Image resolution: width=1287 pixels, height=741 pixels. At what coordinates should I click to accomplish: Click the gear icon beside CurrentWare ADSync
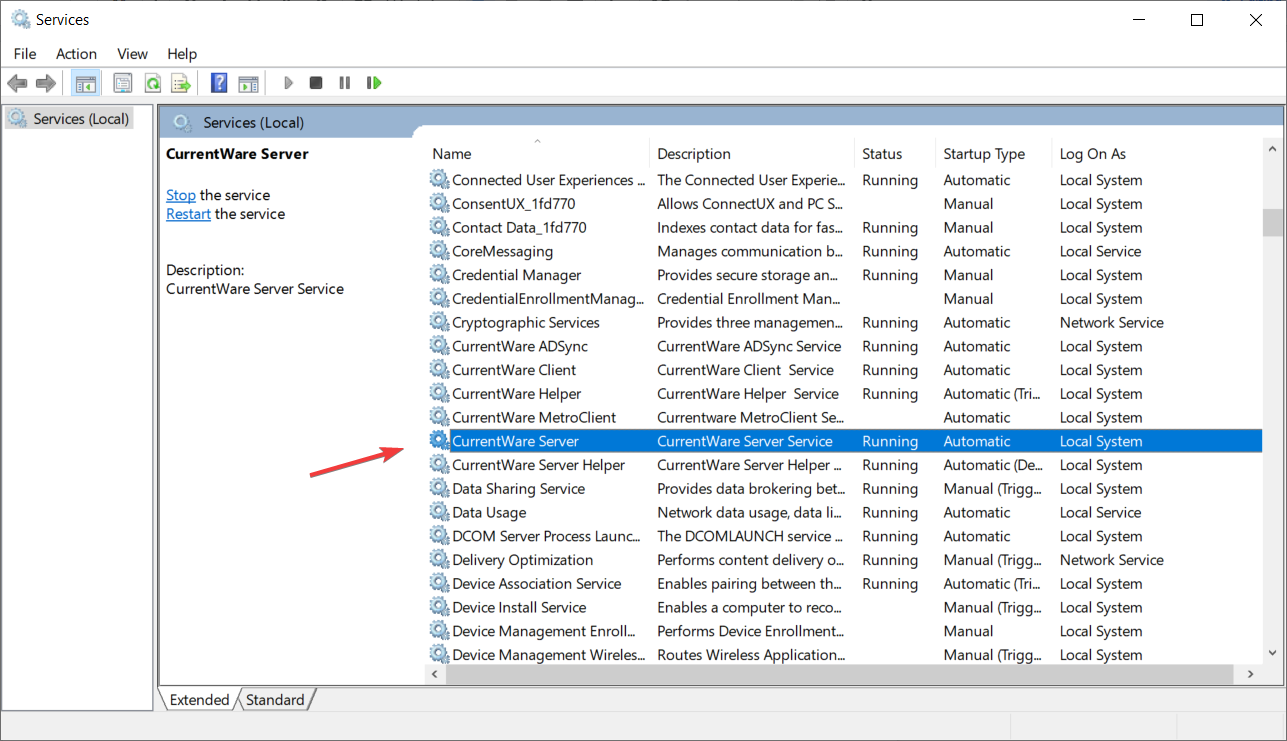click(x=439, y=346)
